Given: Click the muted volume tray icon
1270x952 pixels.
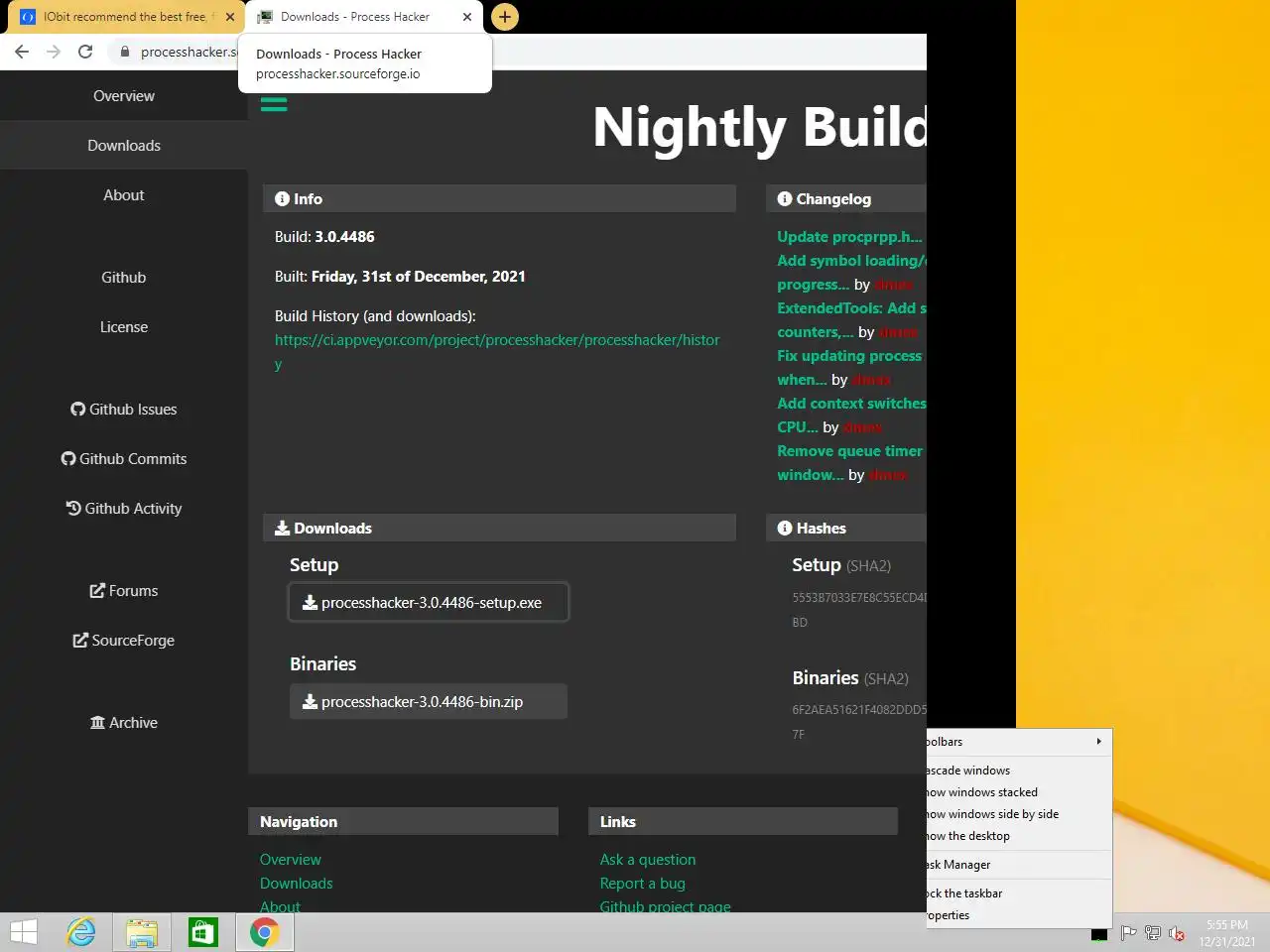Looking at the screenshot, I should 1177,933.
